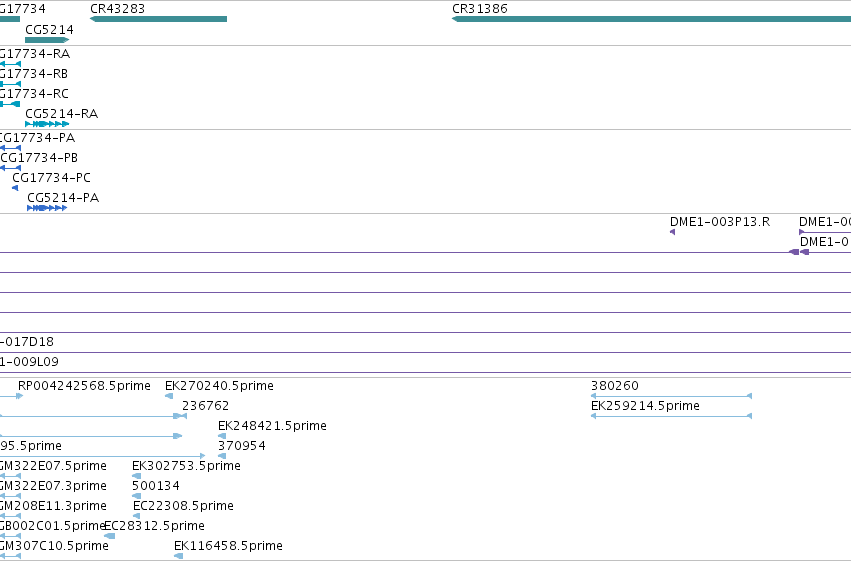Click the GM322E07.5prime EST label

53,466
